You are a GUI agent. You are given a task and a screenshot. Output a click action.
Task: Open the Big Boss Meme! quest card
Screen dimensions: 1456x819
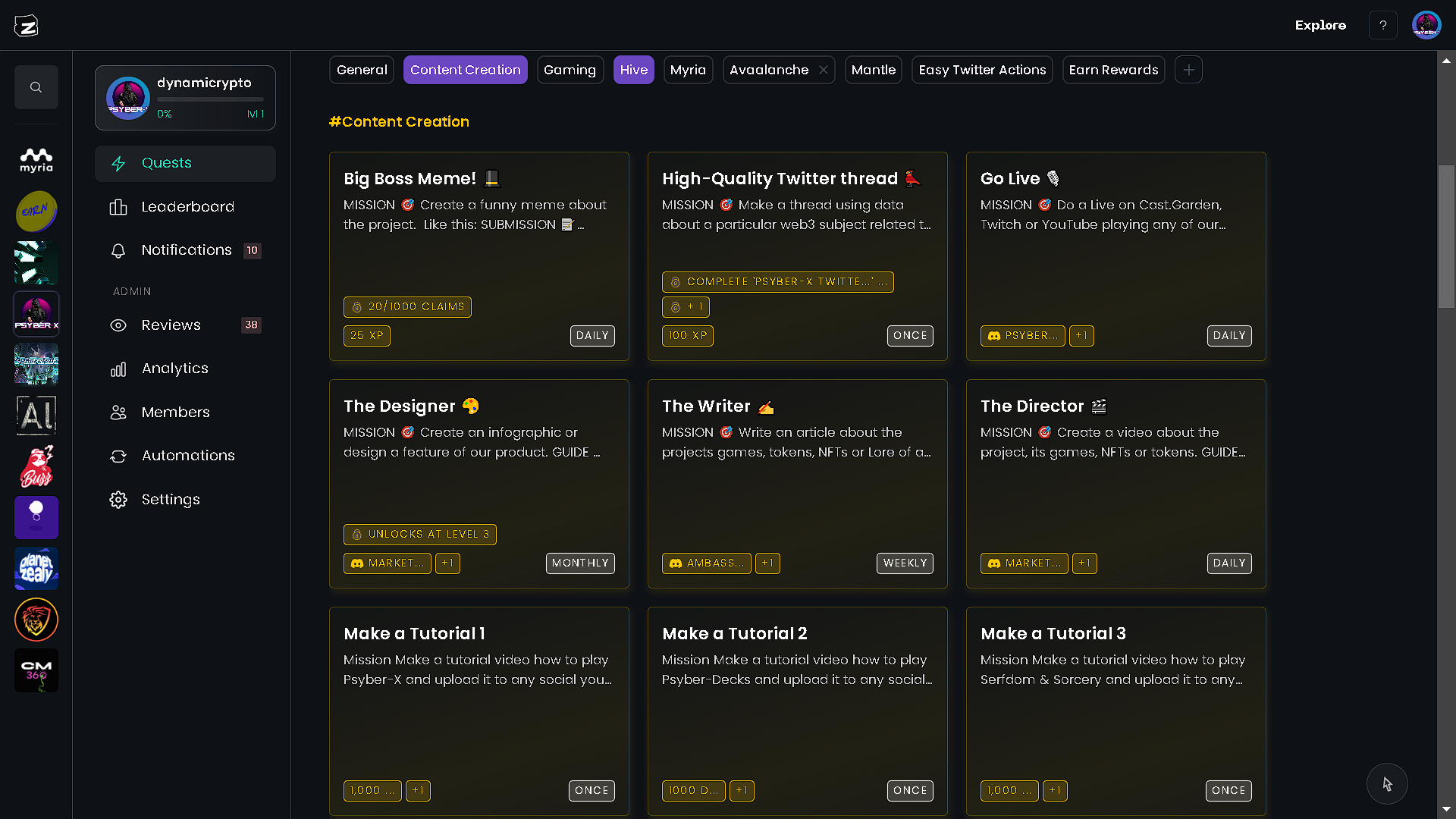(x=479, y=256)
